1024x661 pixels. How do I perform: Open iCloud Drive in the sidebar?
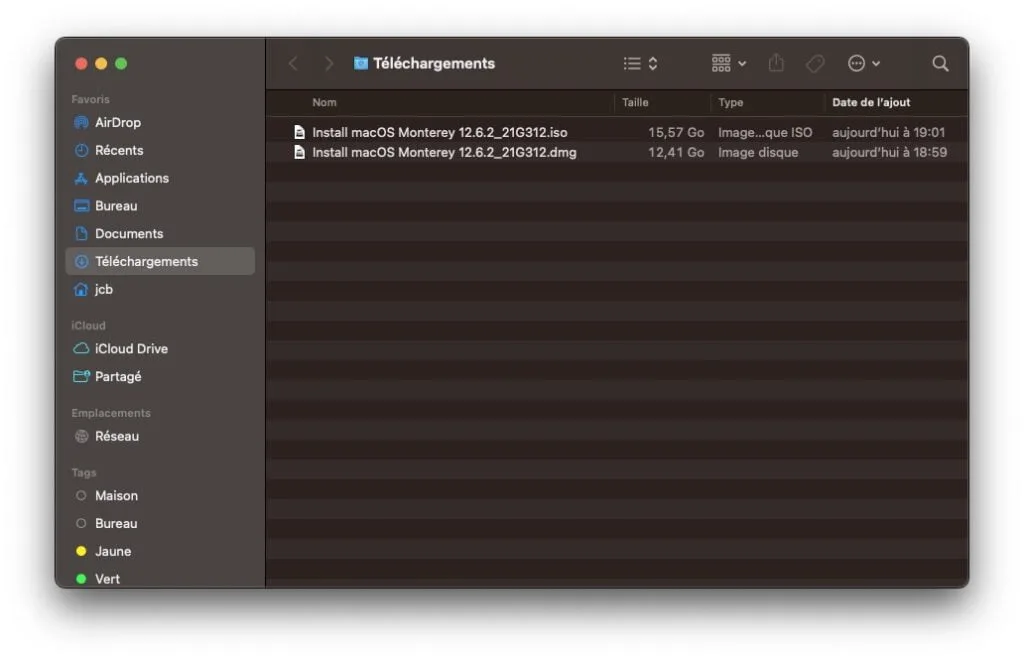point(160,349)
